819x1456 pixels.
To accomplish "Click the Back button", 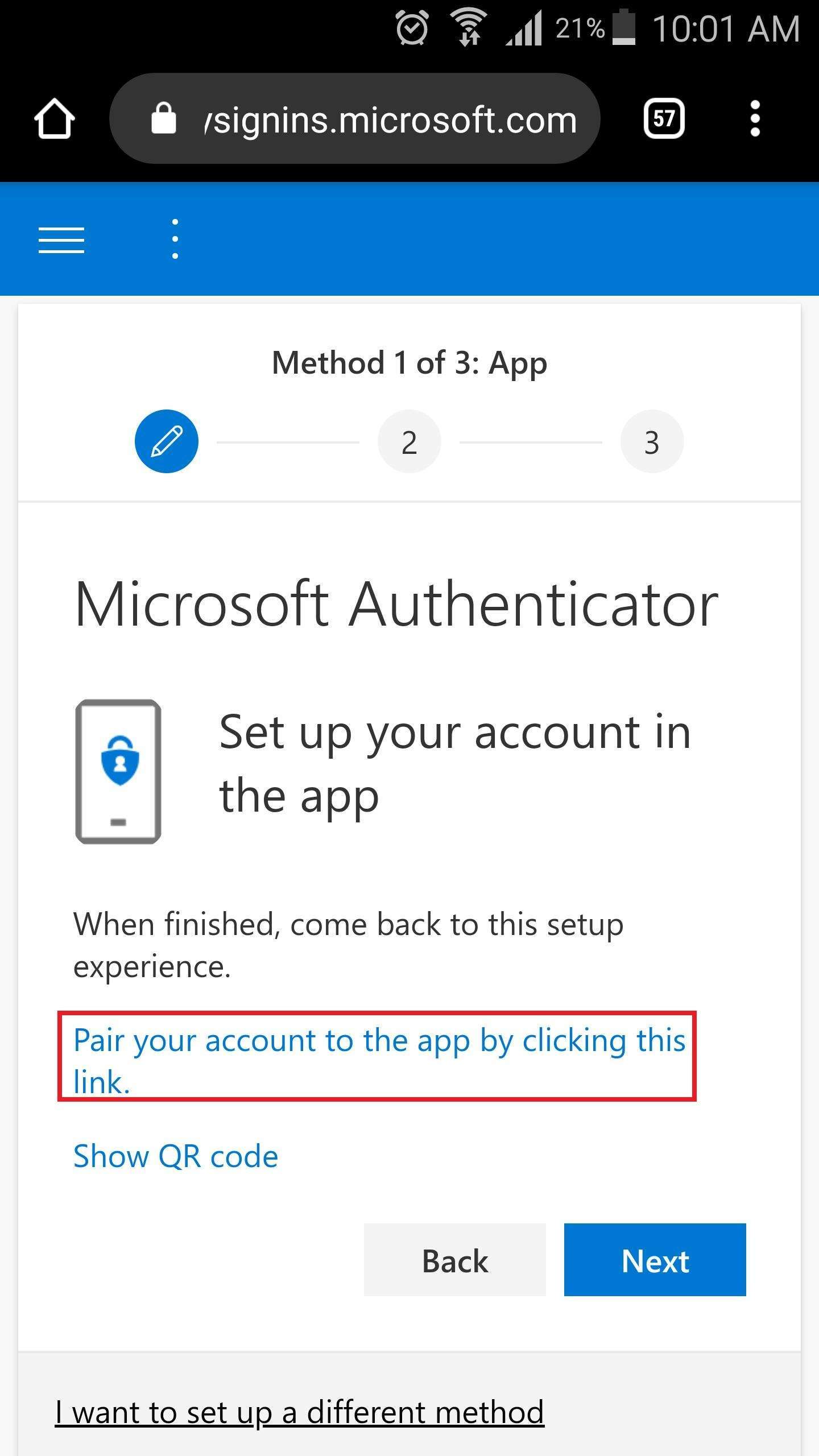I will (x=455, y=1260).
